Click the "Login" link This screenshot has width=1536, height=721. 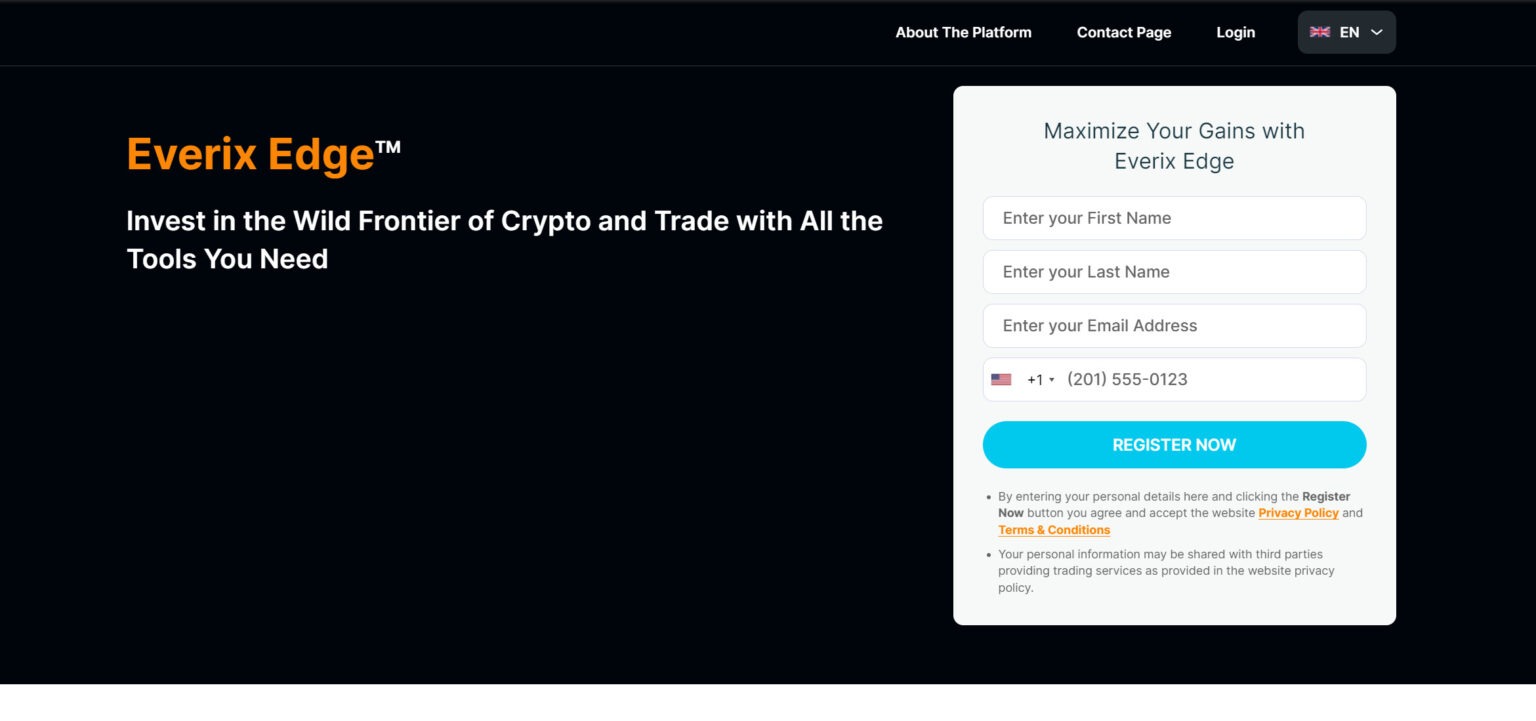[x=1235, y=31]
